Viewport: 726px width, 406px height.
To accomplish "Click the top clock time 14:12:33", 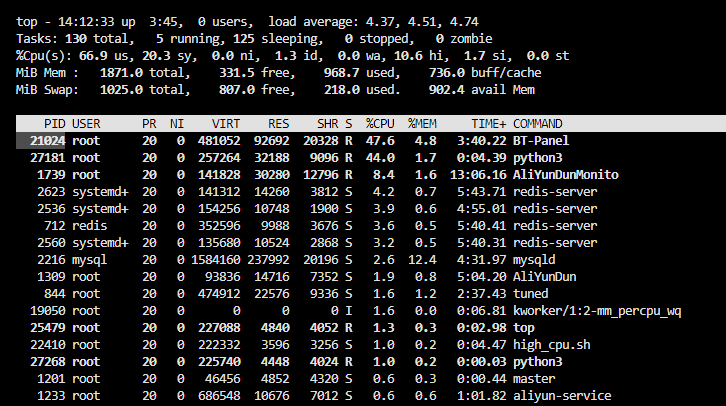I will tap(86, 22).
